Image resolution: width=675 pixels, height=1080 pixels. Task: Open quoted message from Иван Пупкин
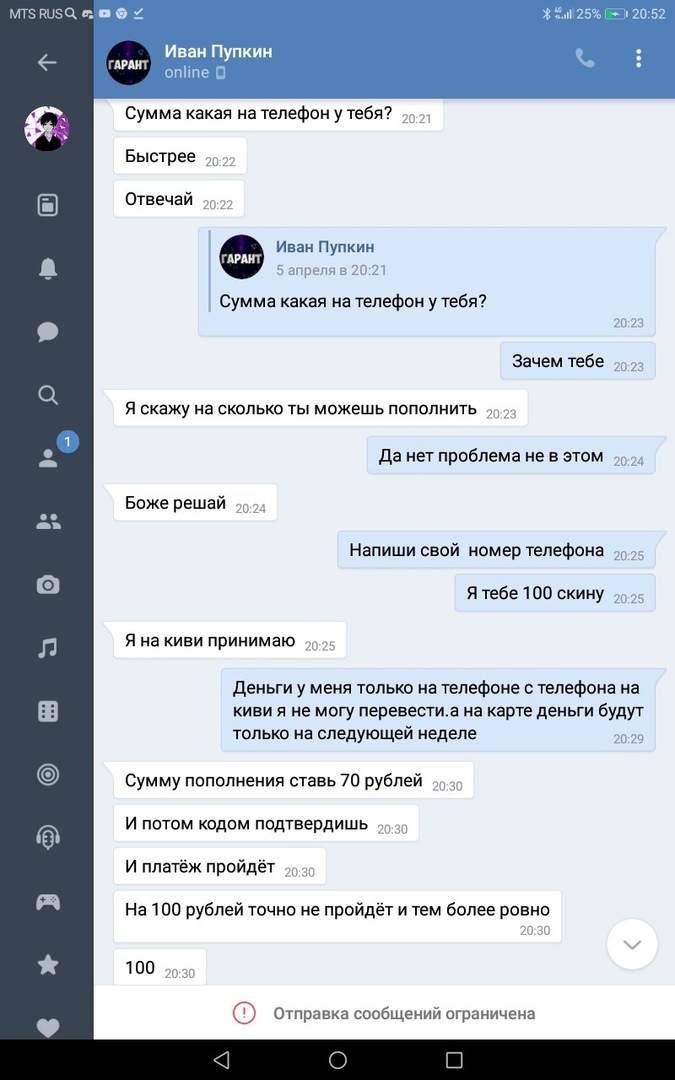click(427, 282)
